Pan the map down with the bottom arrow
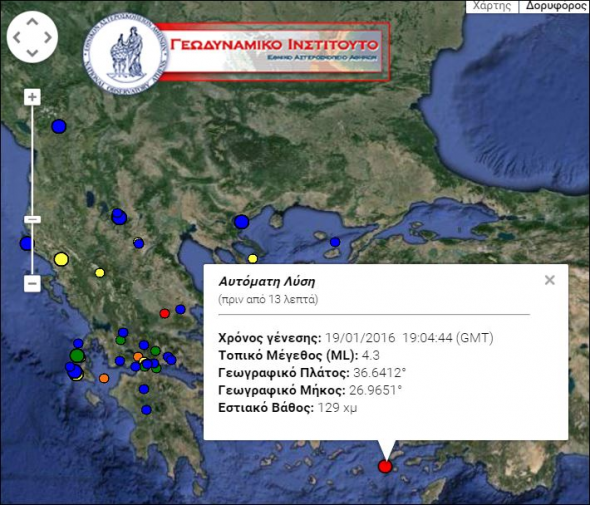The width and height of the screenshot is (590, 505). 32,53
